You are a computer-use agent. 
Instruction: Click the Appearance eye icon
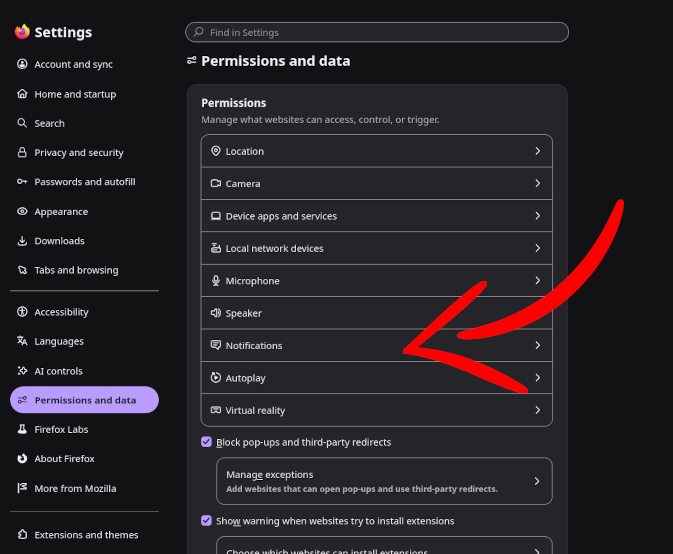coord(22,212)
